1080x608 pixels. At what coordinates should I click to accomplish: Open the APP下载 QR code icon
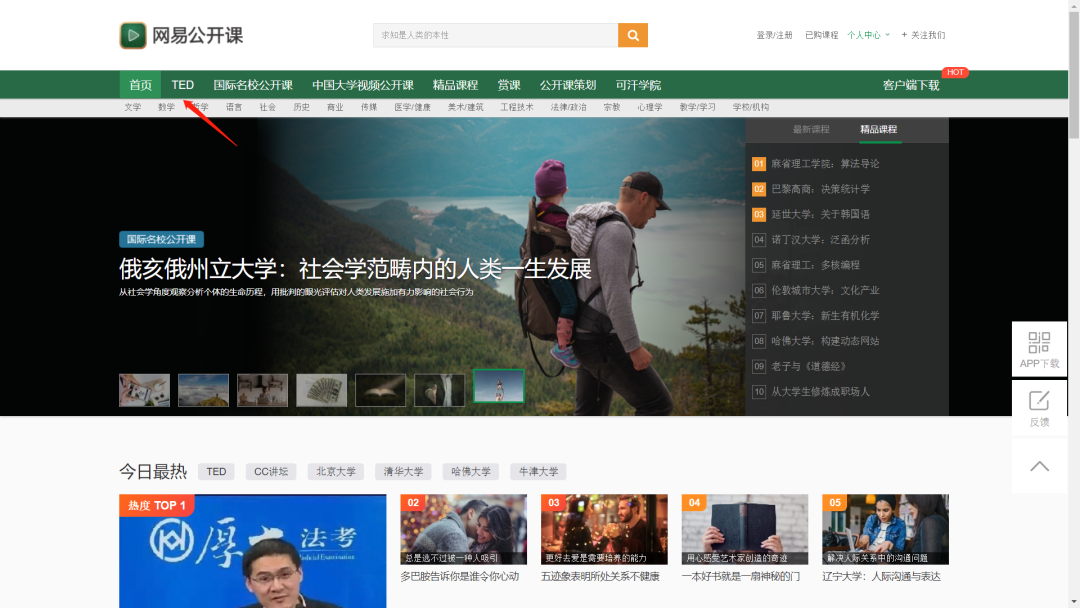(x=1039, y=342)
